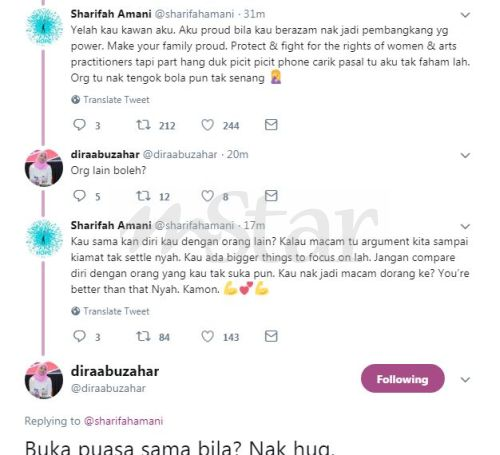Toggle the Following button for diraabuzahar
The width and height of the screenshot is (500, 455).
403,379
